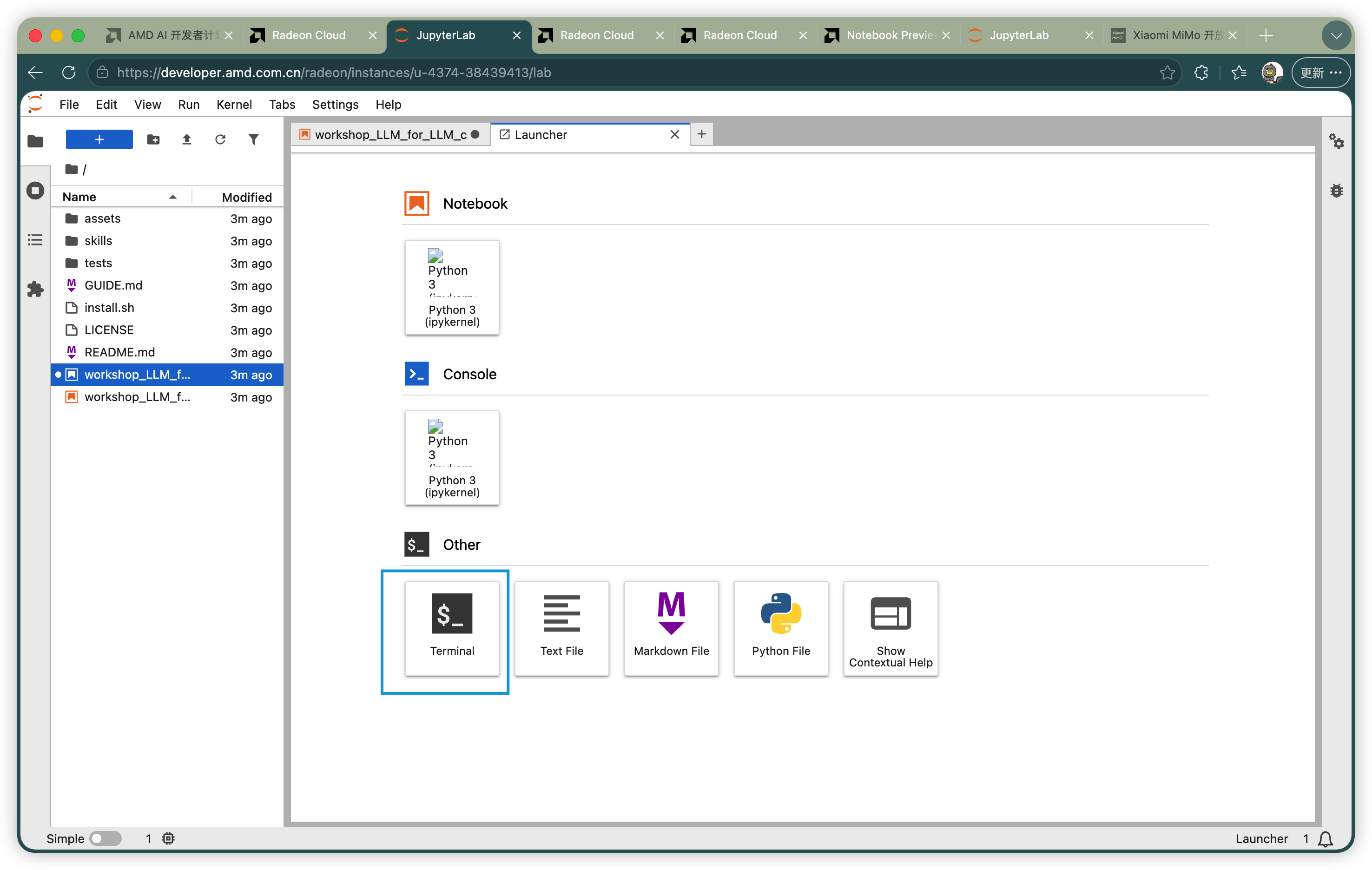Reload the page in the browser
Image resolution: width=1372 pixels, height=870 pixels.
pos(69,72)
